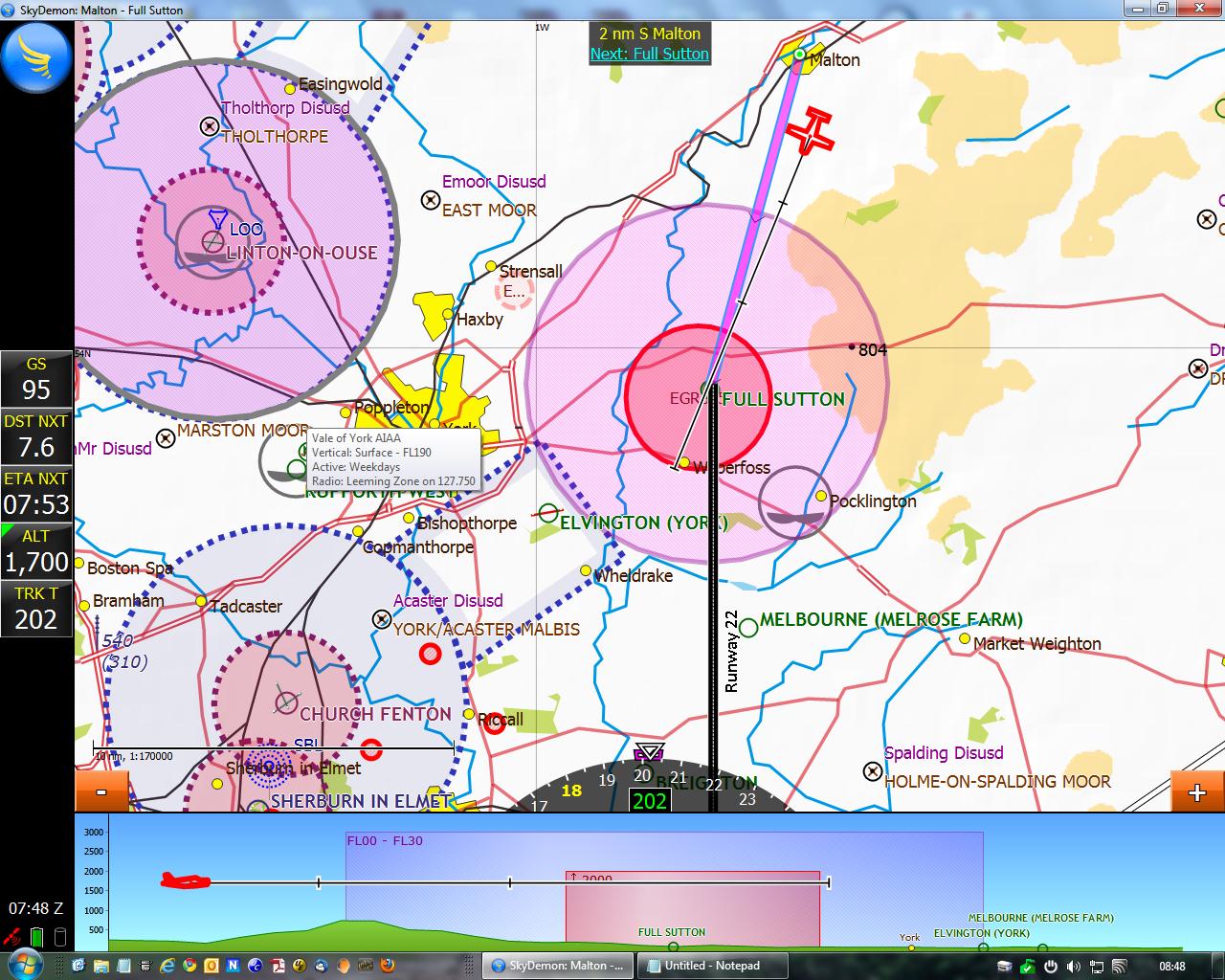The image size is (1225, 980).
Task: Select the Elvington (York) airfield symbol
Action: (548, 514)
